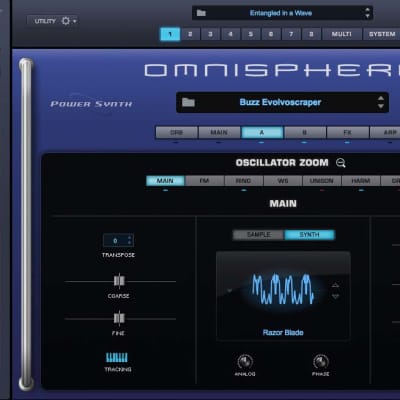This screenshot has width=400, height=400.
Task: Click the Utility gear icon
Action: pyautogui.click(x=66, y=21)
